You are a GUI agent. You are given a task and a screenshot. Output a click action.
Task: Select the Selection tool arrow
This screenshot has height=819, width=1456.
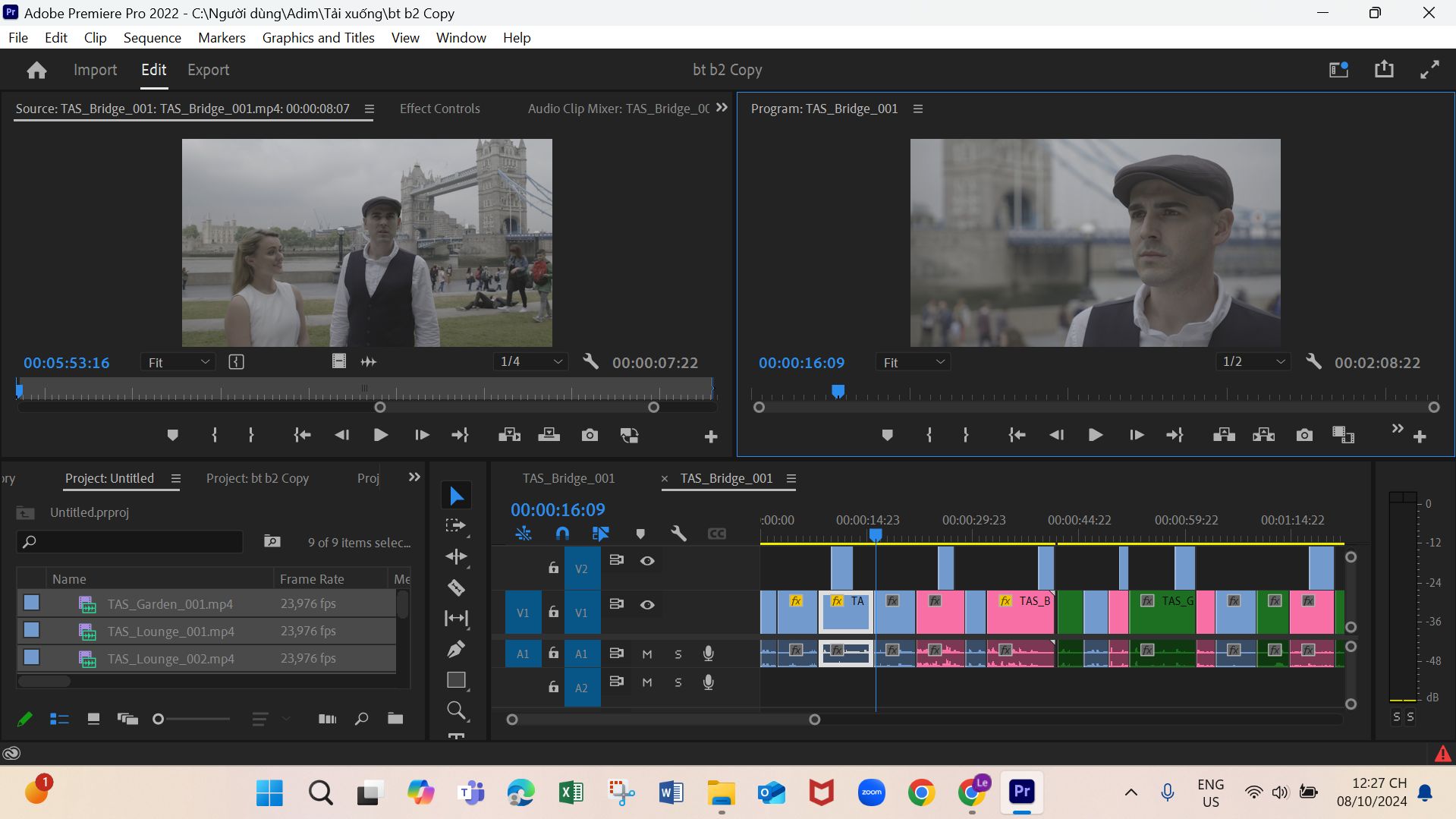point(456,496)
